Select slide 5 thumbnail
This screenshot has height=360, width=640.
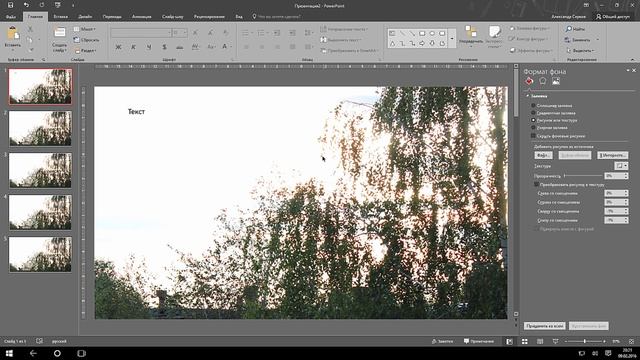coord(40,254)
